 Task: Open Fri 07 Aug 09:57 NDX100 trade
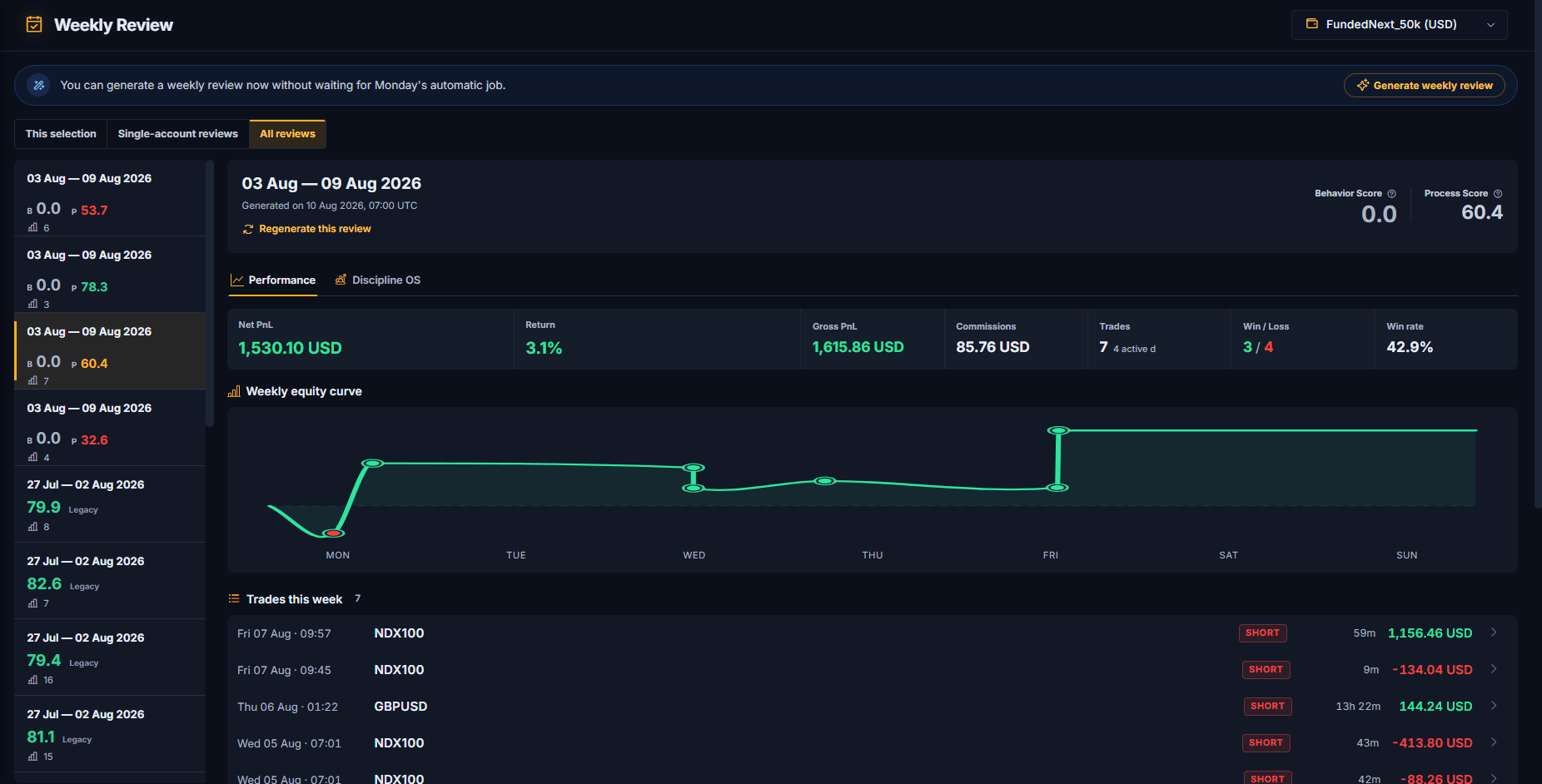[x=872, y=633]
